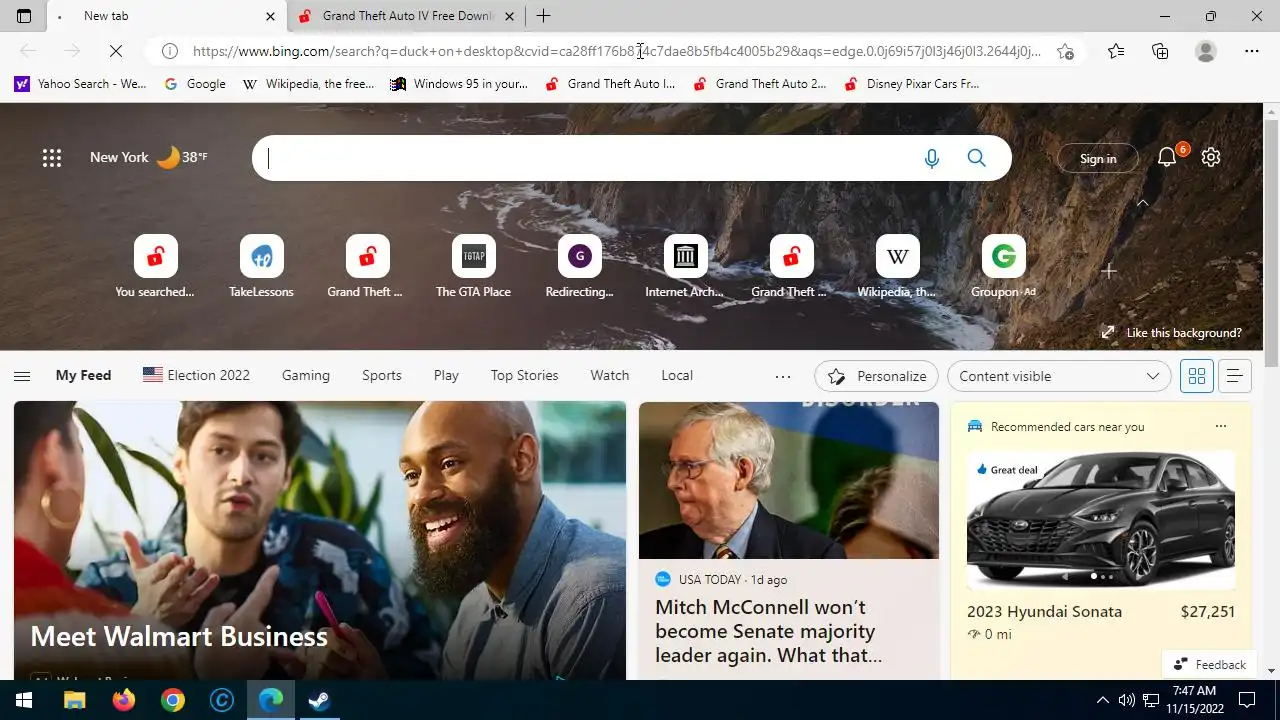The width and height of the screenshot is (1280, 720).
Task: Open the cars card options ellipsis
Action: click(1220, 426)
